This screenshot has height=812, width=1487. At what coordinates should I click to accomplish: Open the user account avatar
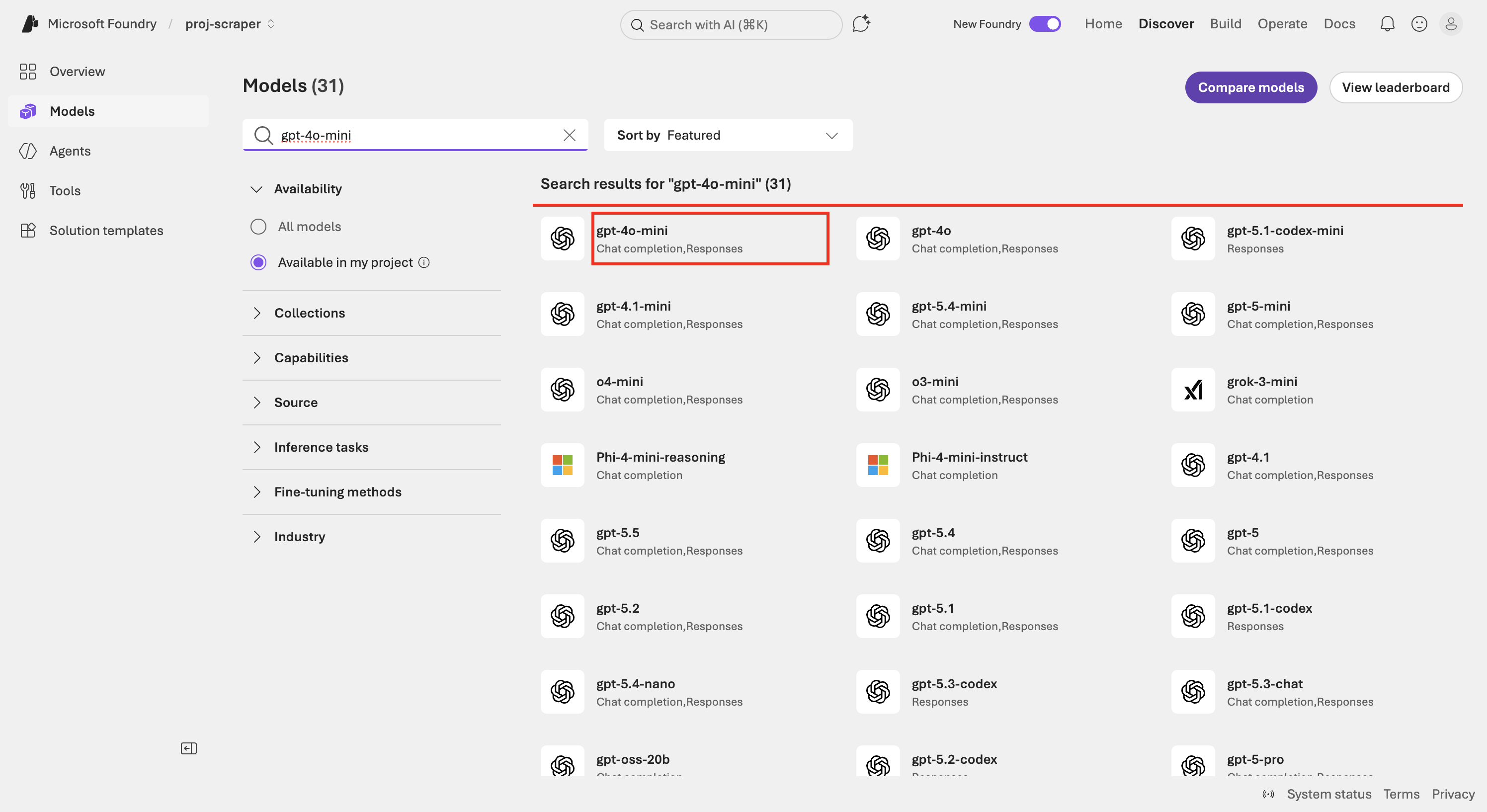1451,24
